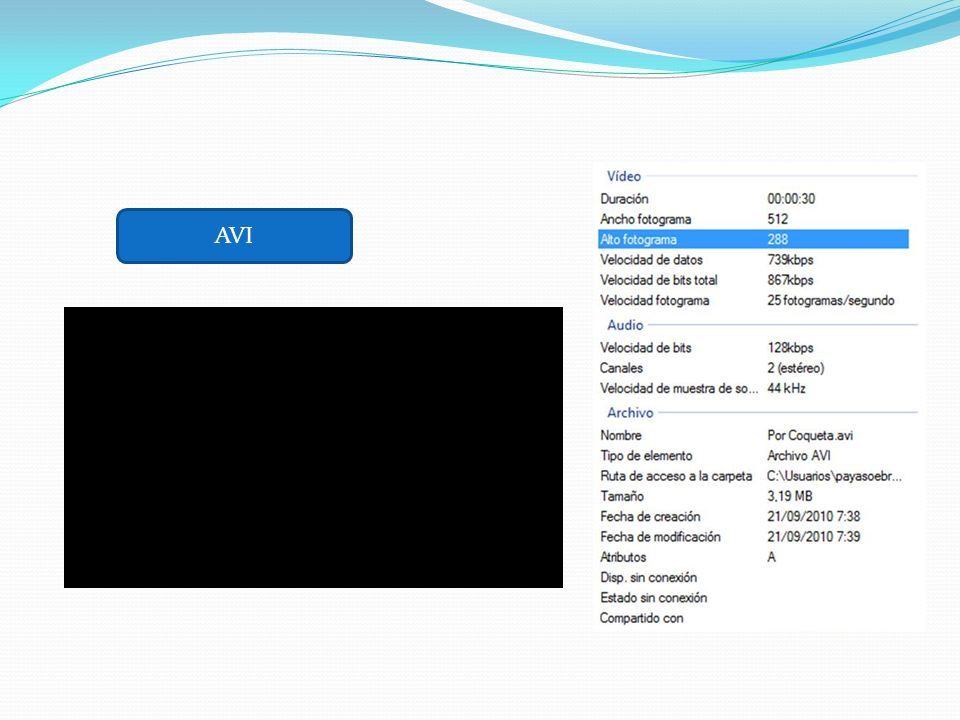This screenshot has width=960, height=720.
Task: Select the Fecha de modificación label
Action: tap(660, 537)
